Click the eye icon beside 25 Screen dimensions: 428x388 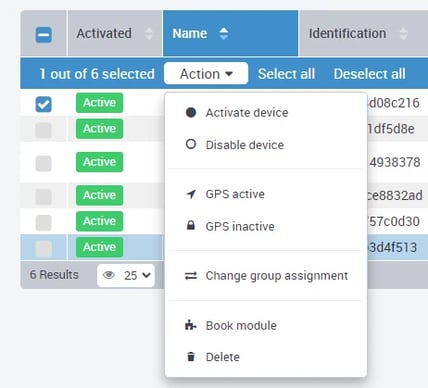(109, 275)
